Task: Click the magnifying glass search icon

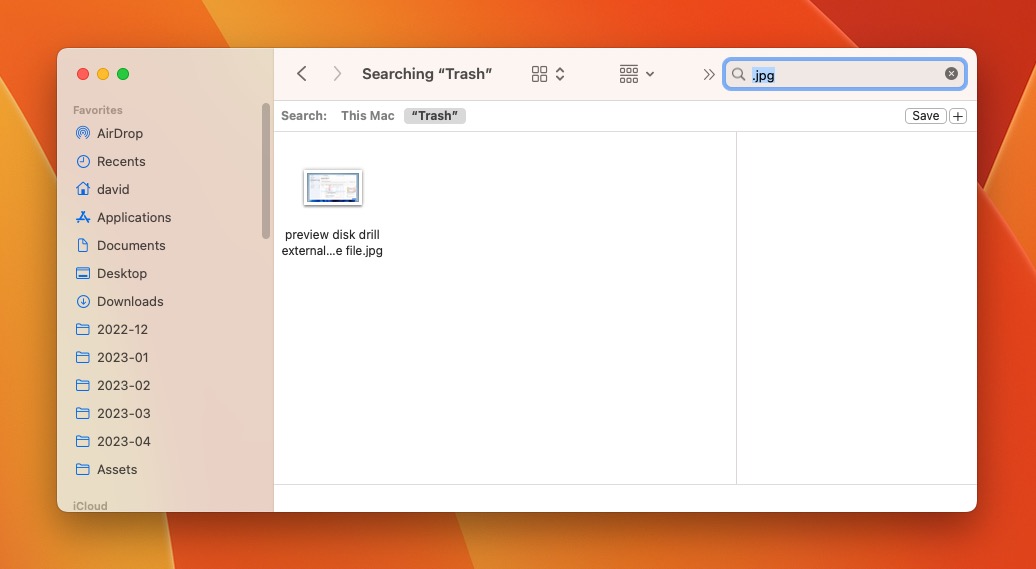Action: tap(738, 74)
